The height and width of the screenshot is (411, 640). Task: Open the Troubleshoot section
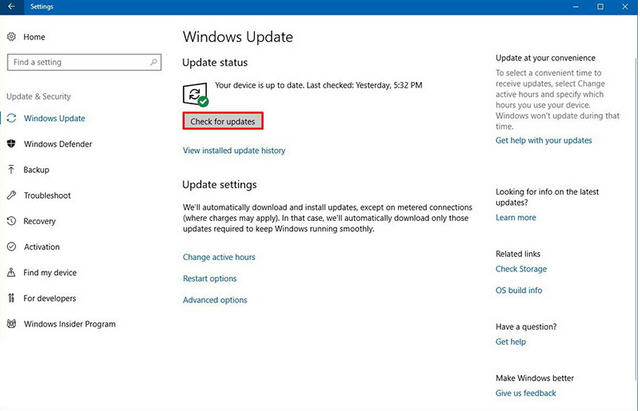(47, 196)
